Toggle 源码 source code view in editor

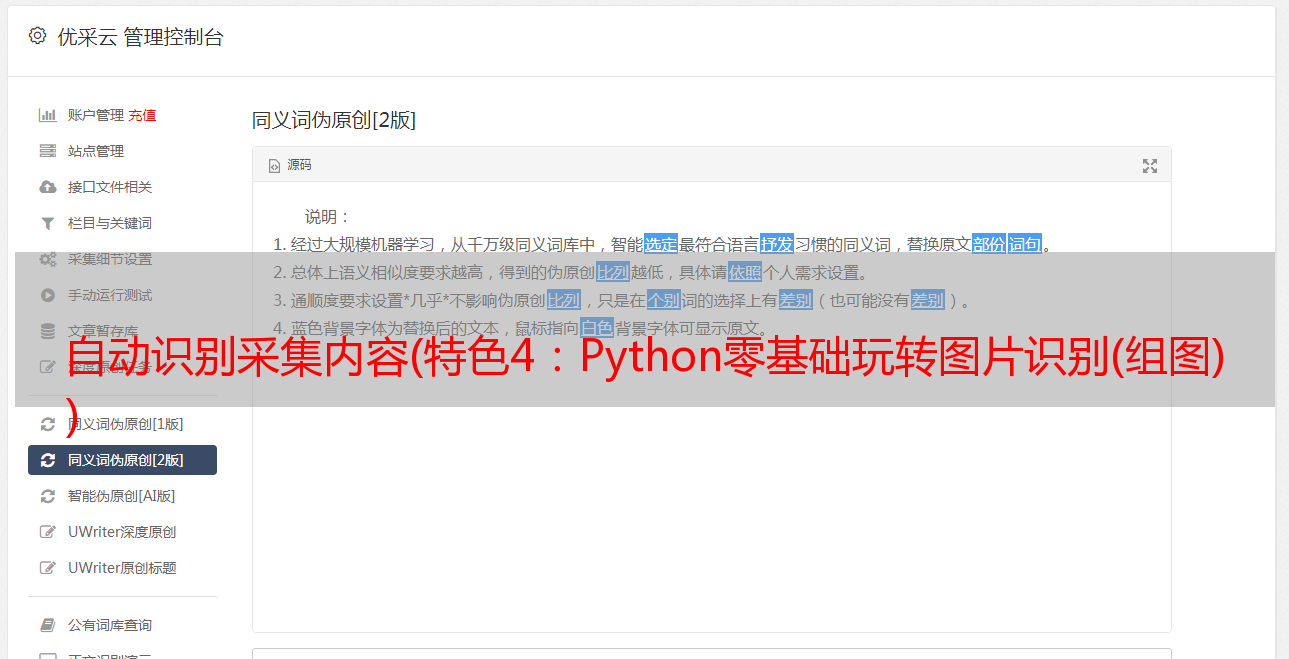[290, 165]
